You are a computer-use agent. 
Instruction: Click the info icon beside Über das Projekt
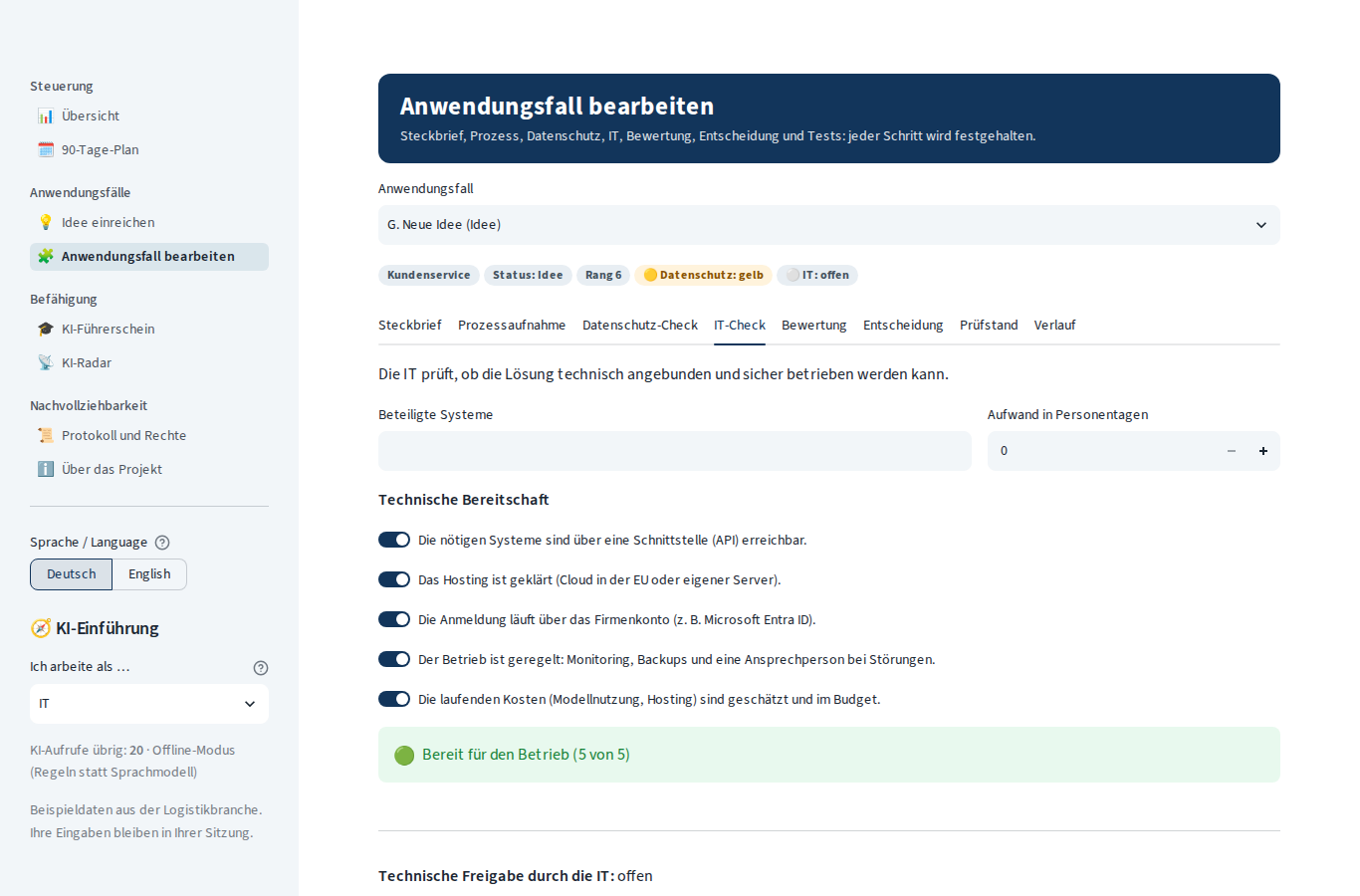tap(46, 470)
